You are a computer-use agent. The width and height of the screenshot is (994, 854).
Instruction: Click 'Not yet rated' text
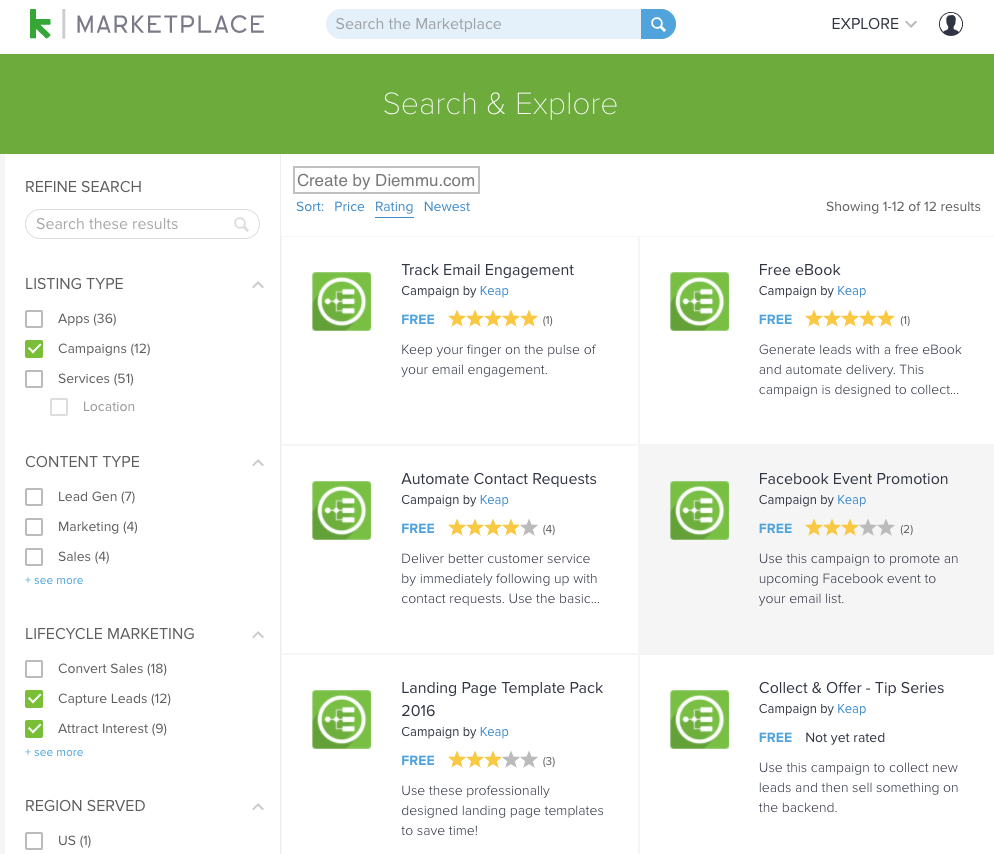845,737
